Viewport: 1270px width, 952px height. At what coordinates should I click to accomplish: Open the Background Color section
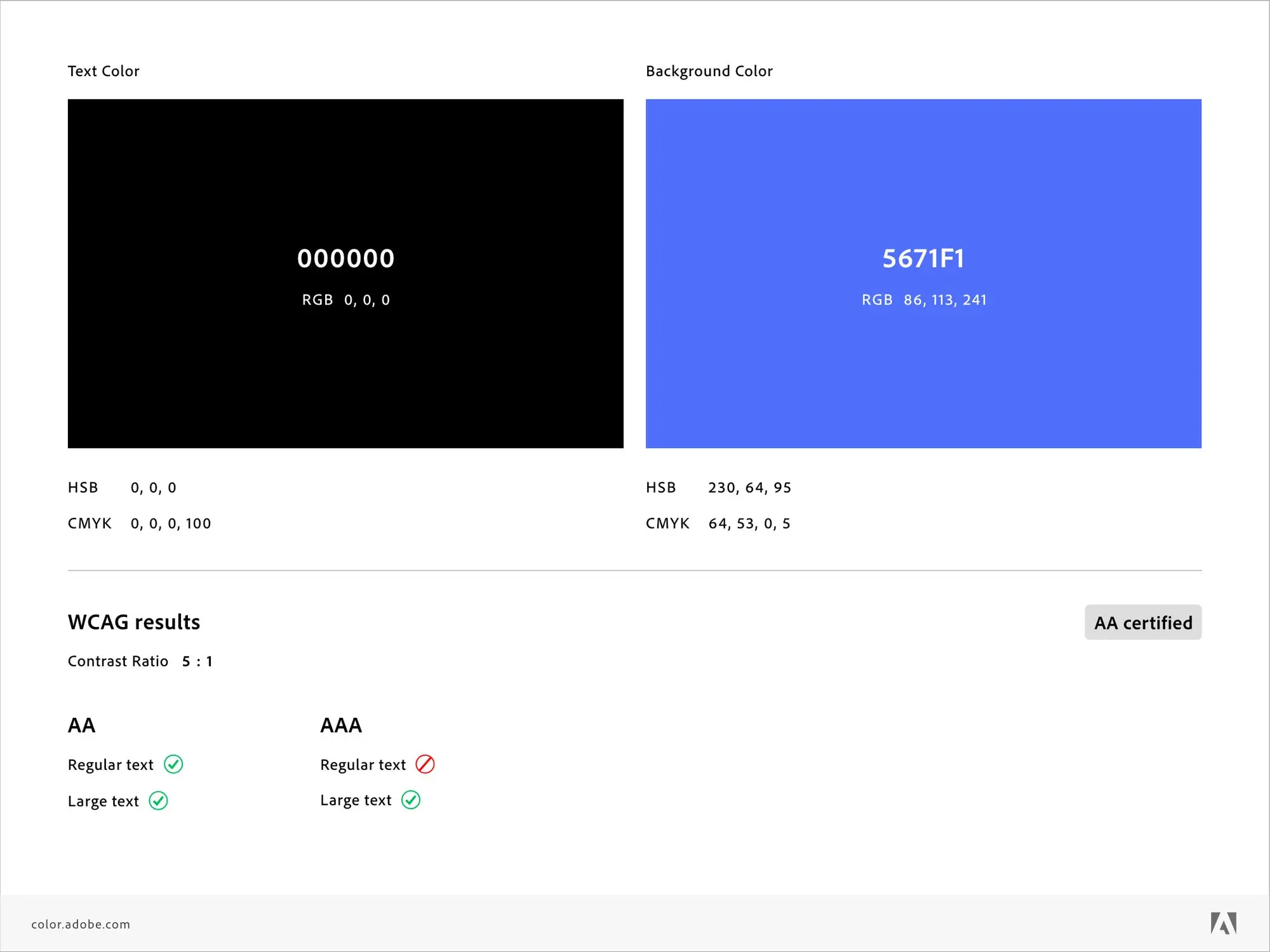click(709, 71)
